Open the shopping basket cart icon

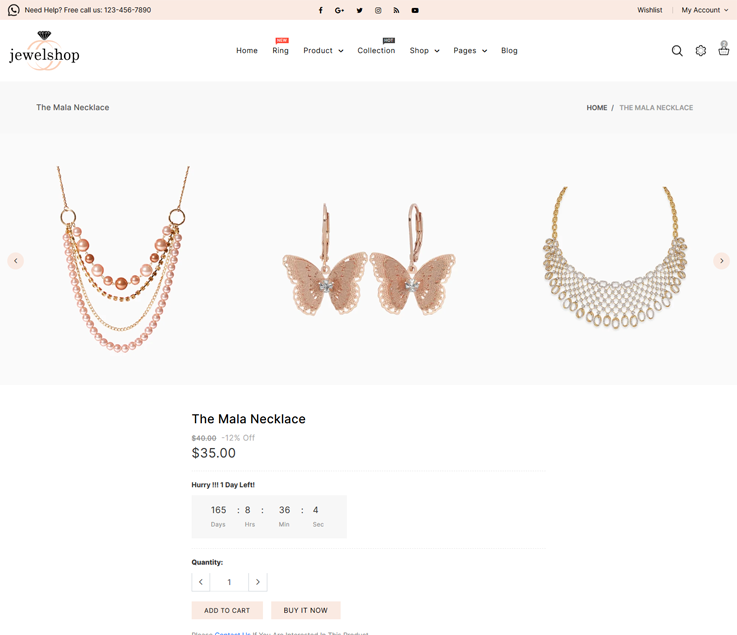click(724, 49)
